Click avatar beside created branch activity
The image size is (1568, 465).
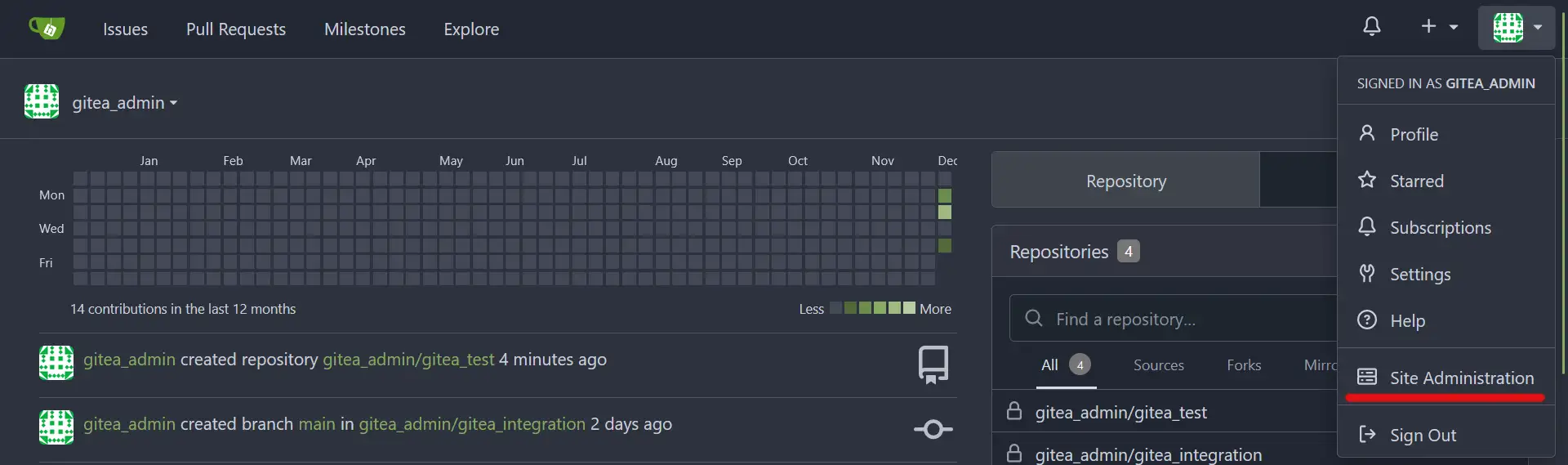(56, 427)
